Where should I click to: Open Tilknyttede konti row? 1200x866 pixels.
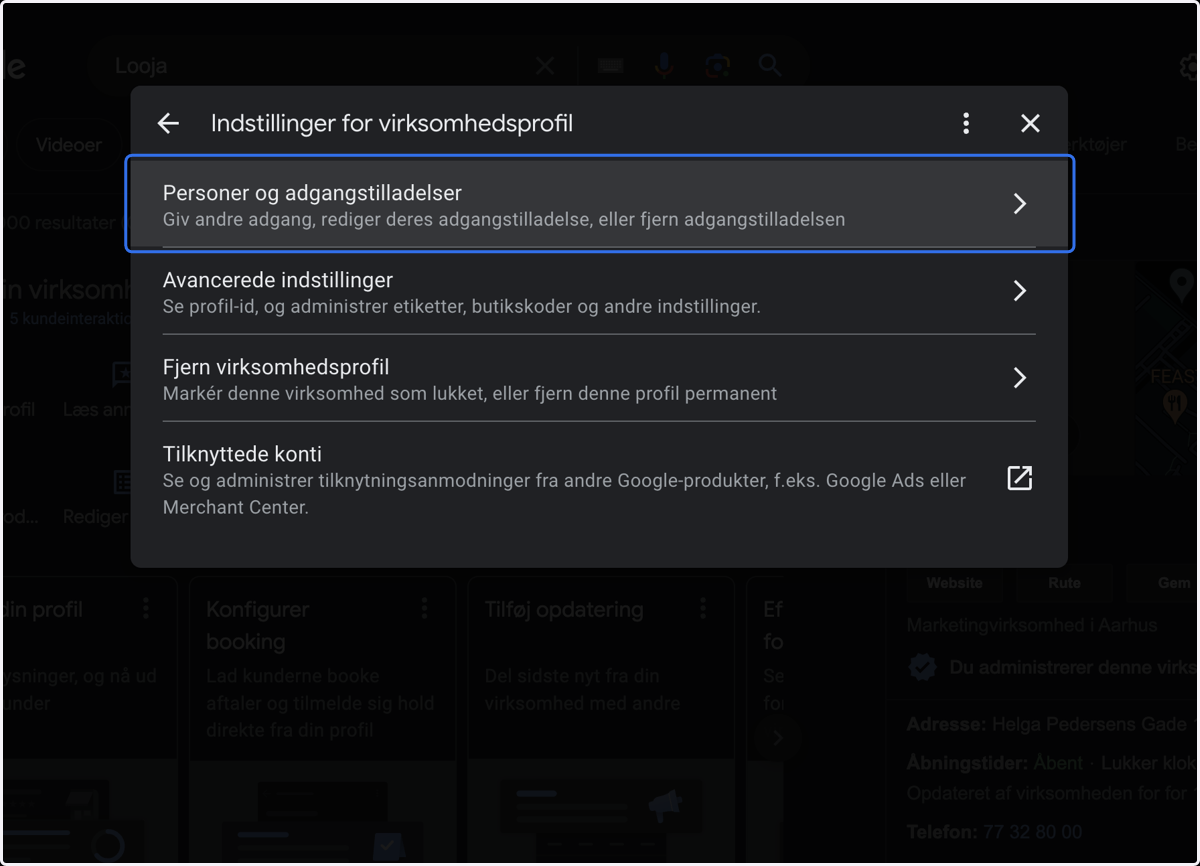[x=599, y=479]
